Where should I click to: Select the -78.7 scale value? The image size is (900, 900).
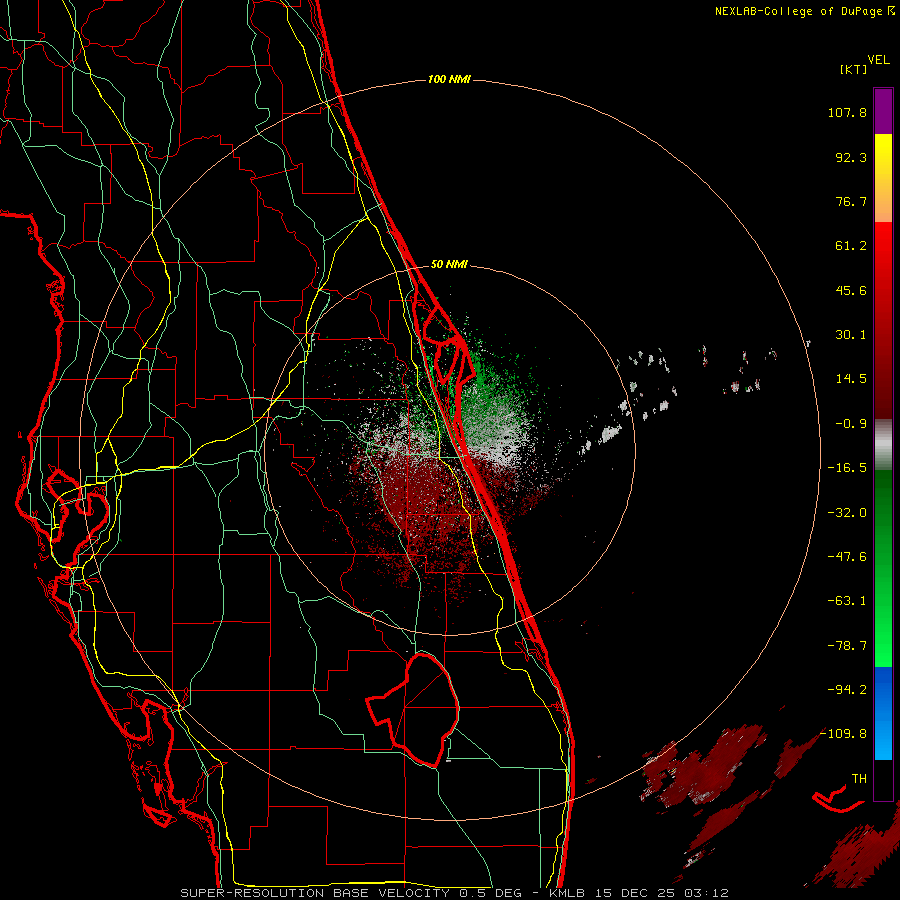pyautogui.click(x=847, y=646)
